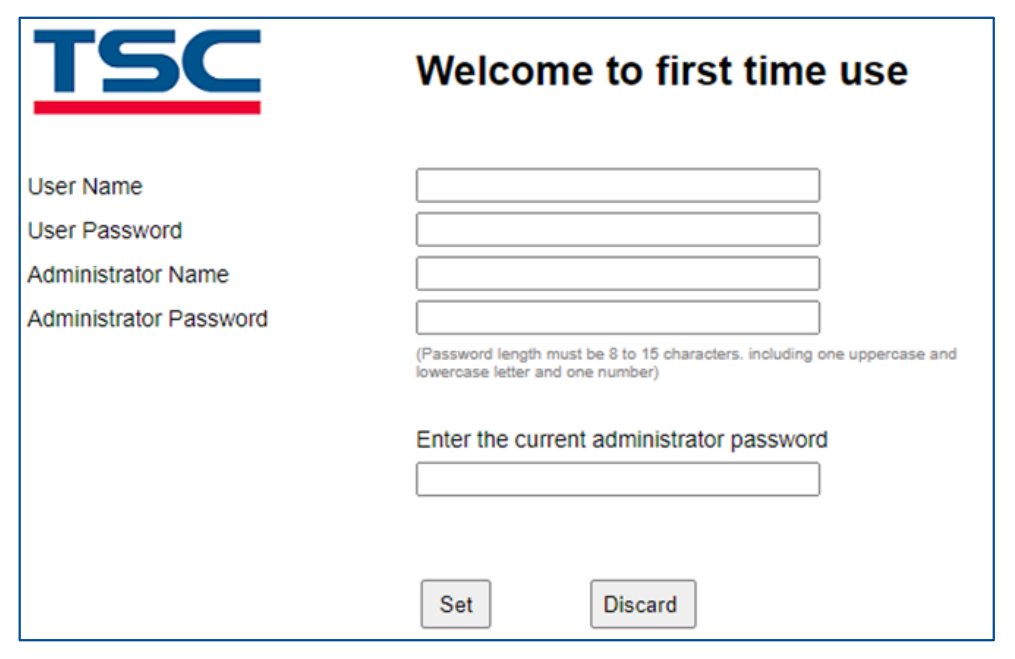Select the Administrator Name label text
Screen dimensions: 1015x659
[x=128, y=275]
